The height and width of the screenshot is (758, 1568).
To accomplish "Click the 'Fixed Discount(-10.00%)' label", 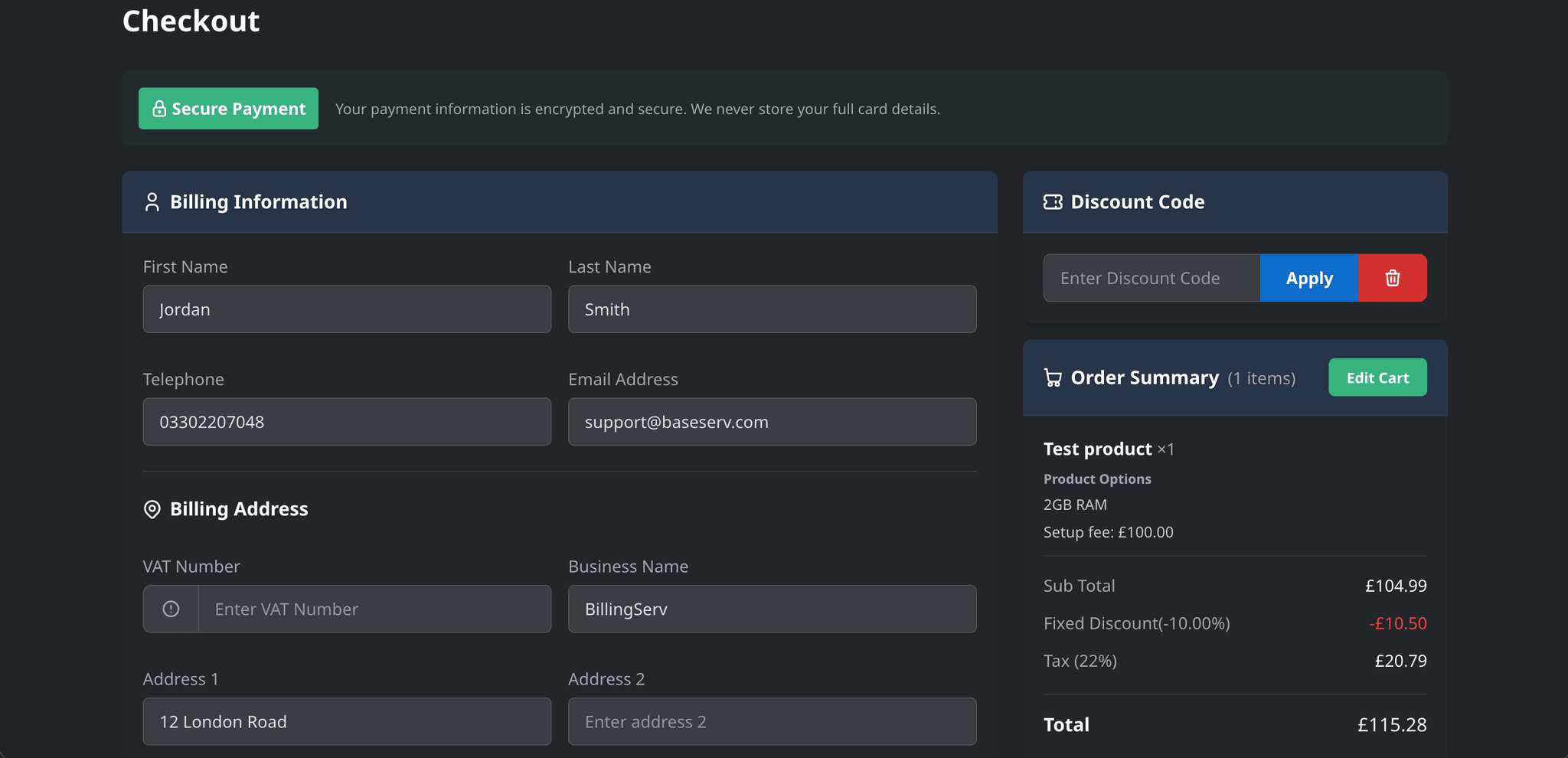I will point(1137,623).
